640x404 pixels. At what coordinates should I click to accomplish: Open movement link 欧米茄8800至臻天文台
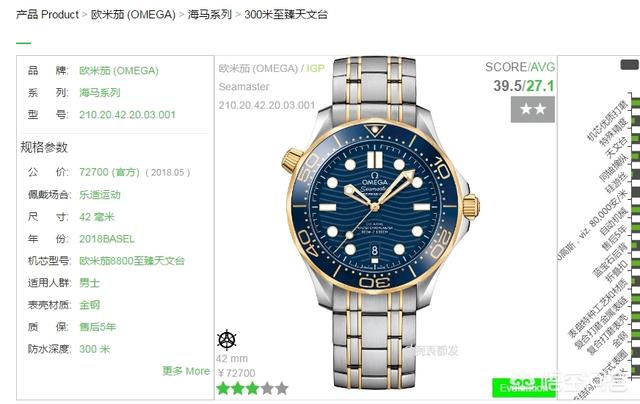pos(132,261)
